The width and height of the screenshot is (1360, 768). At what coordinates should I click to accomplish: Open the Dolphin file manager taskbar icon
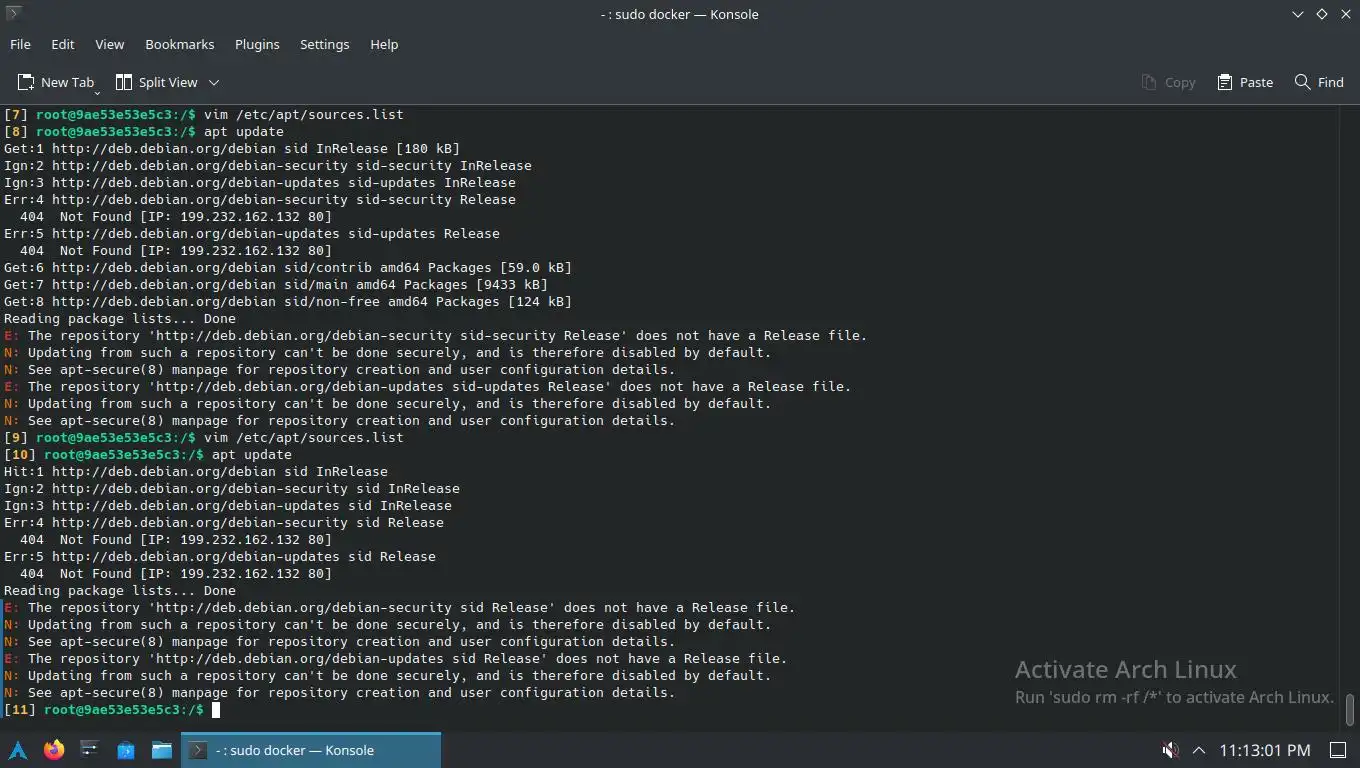[x=162, y=750]
